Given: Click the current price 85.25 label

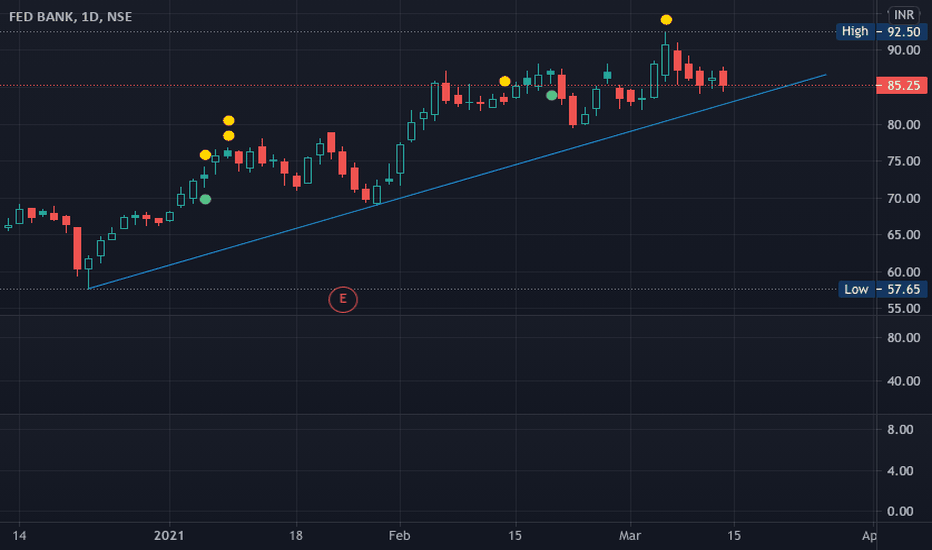Looking at the screenshot, I should click(902, 86).
